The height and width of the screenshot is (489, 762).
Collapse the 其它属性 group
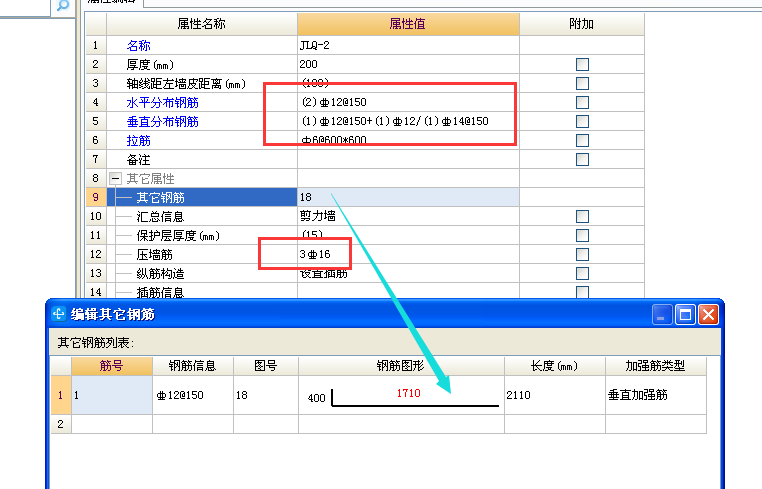(x=115, y=178)
